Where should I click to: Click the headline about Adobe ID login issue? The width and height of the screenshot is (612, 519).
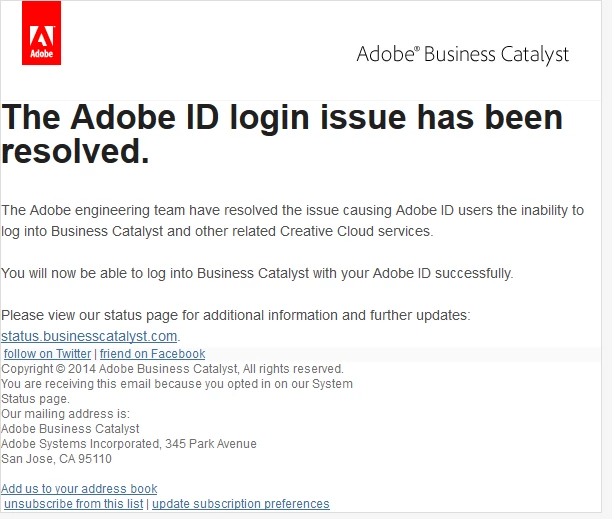pos(282,133)
